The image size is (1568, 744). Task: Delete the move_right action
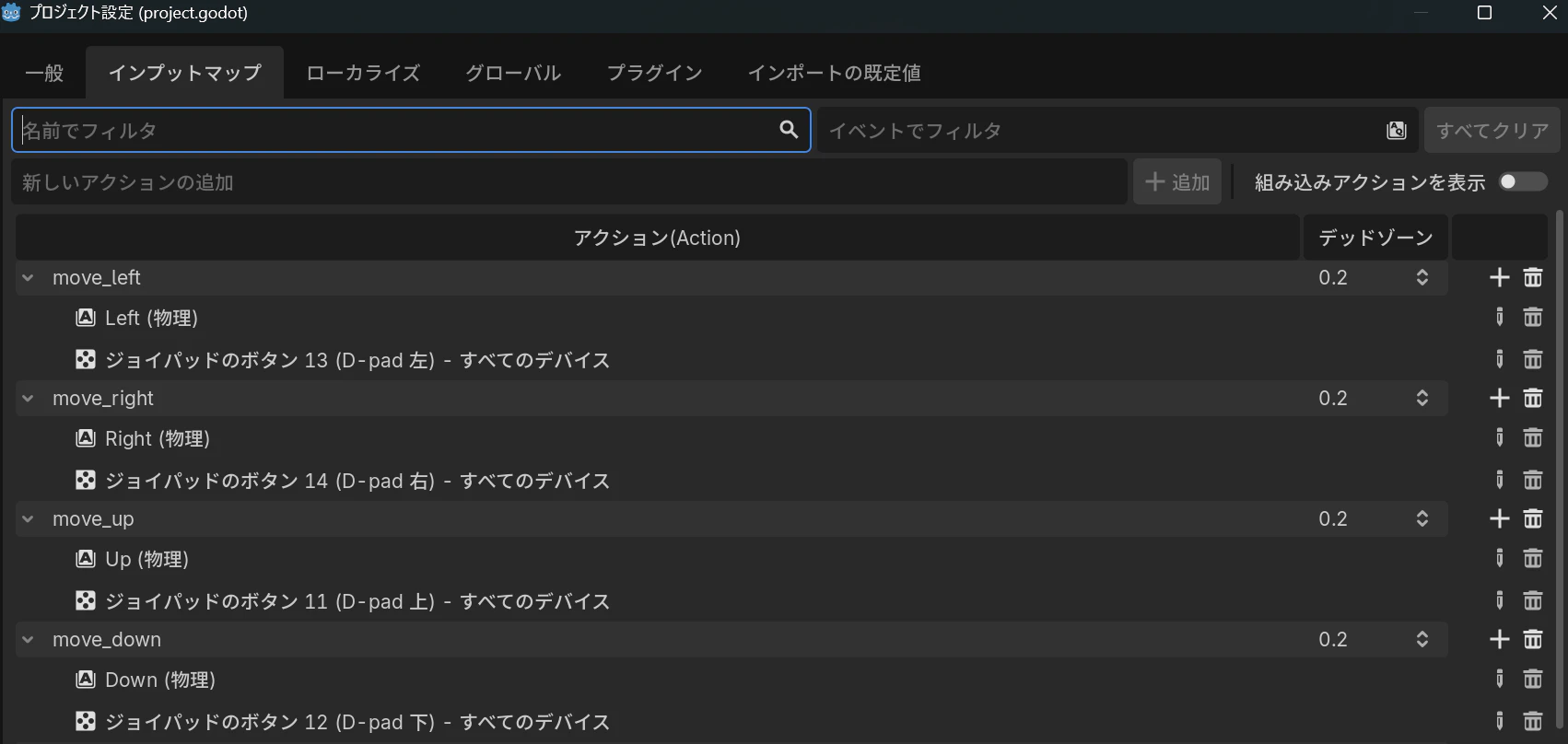tap(1533, 398)
